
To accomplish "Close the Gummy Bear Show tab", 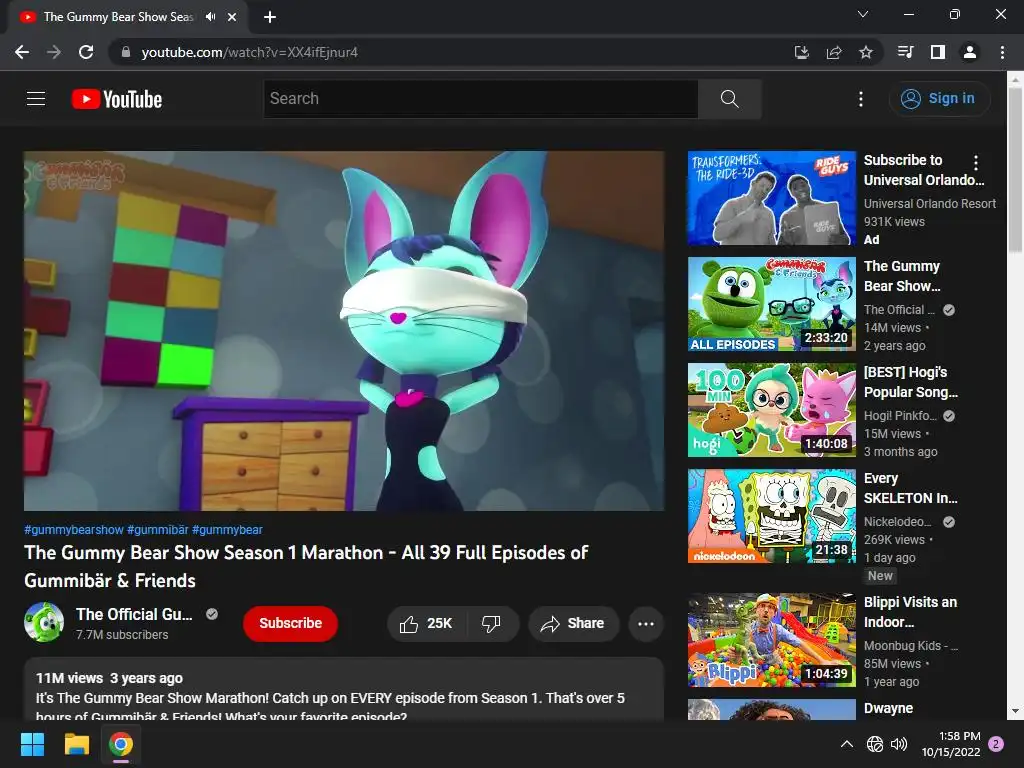I will (x=232, y=17).
